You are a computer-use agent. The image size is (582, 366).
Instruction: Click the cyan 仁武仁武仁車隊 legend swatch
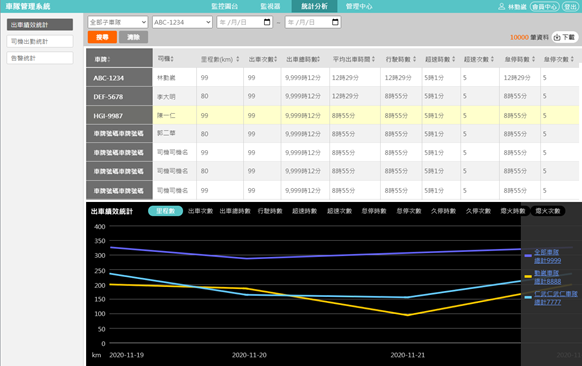tap(528, 297)
